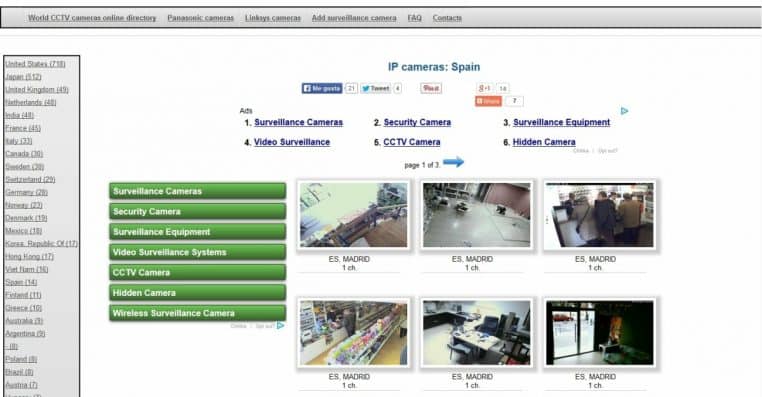This screenshot has width=762, height=397.
Task: Select Italy (33) country link
Action: click(18, 141)
